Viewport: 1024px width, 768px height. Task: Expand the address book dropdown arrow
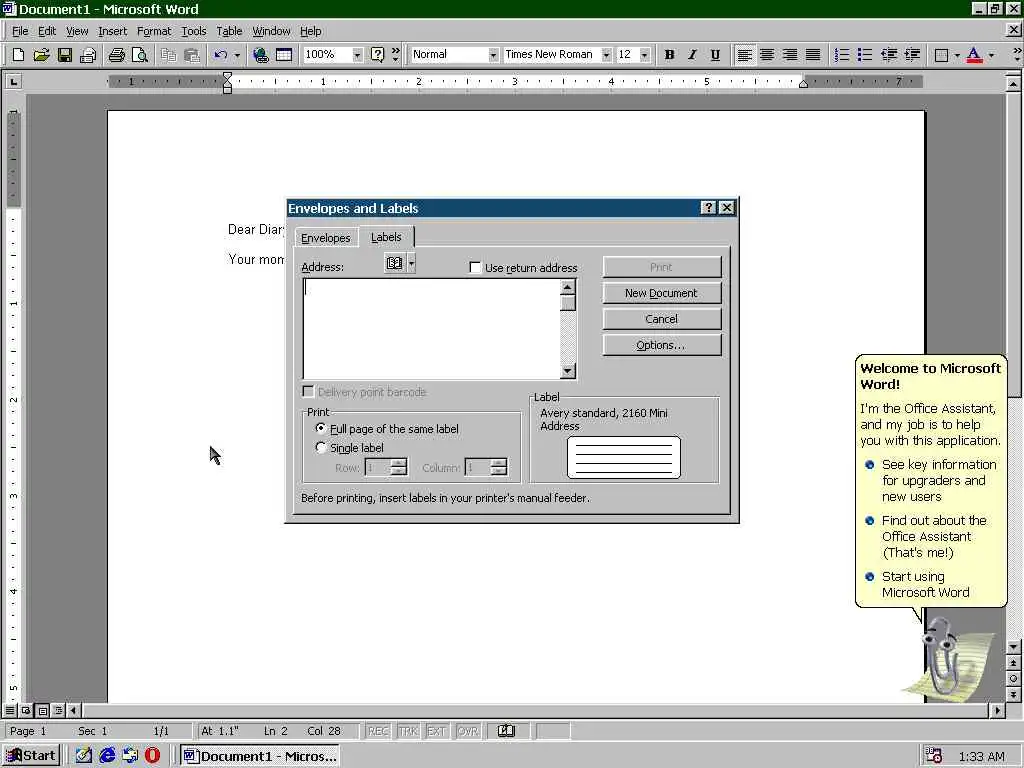pos(411,263)
